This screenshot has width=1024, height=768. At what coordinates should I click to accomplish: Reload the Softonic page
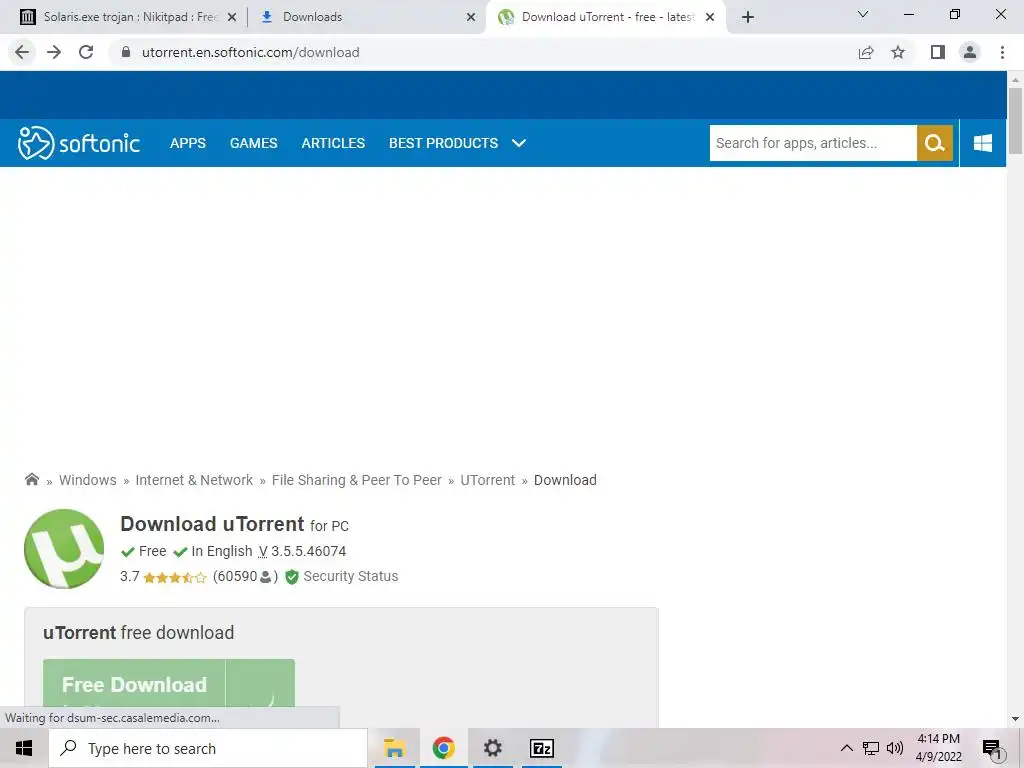coord(86,52)
